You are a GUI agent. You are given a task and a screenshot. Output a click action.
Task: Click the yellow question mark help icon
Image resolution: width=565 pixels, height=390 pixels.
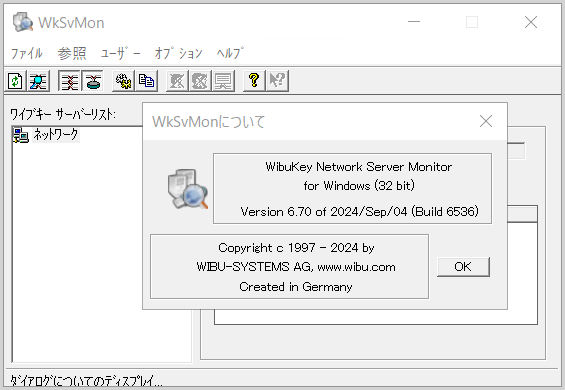254,81
